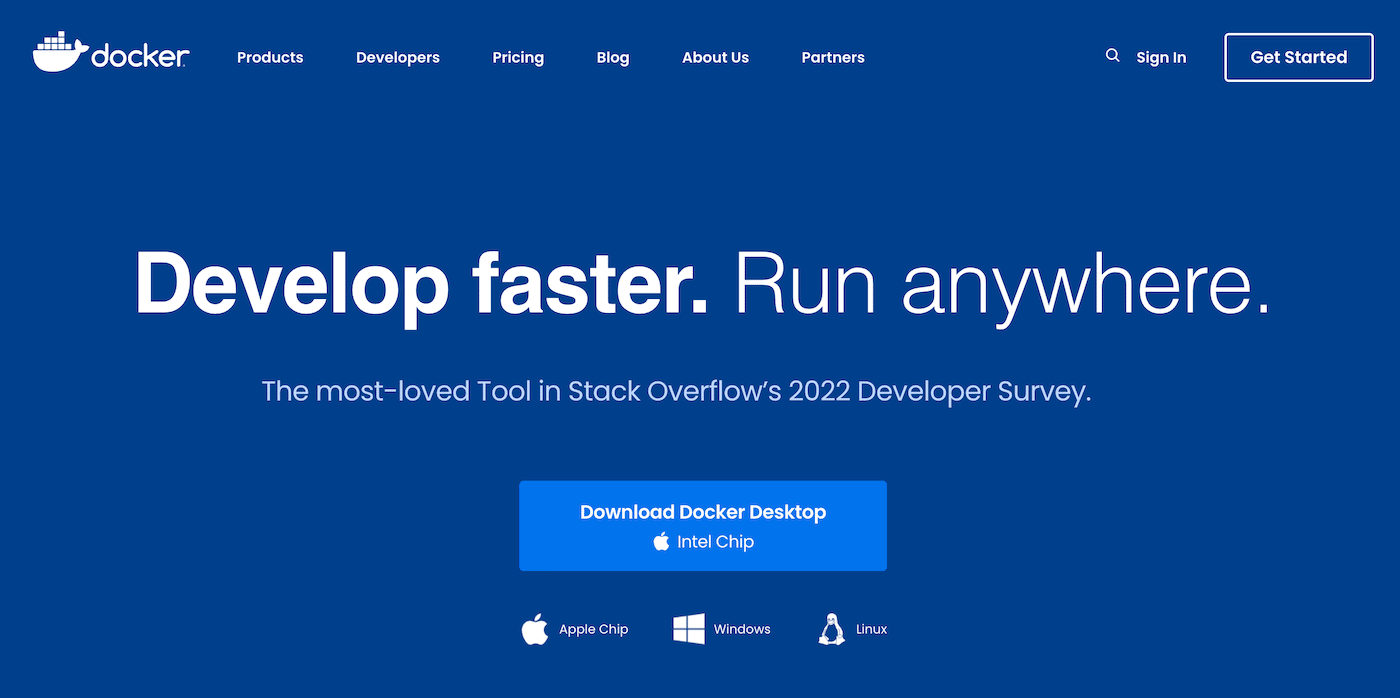Open the Sign In link
The image size is (1400, 698).
click(x=1161, y=57)
